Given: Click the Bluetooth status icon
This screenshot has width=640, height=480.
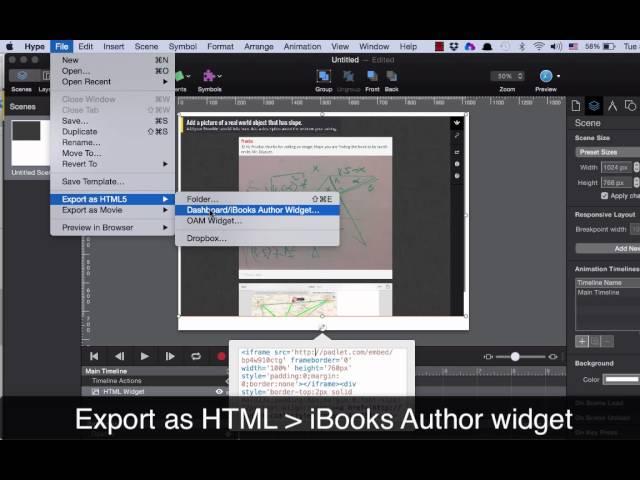Looking at the screenshot, I should [522, 47].
